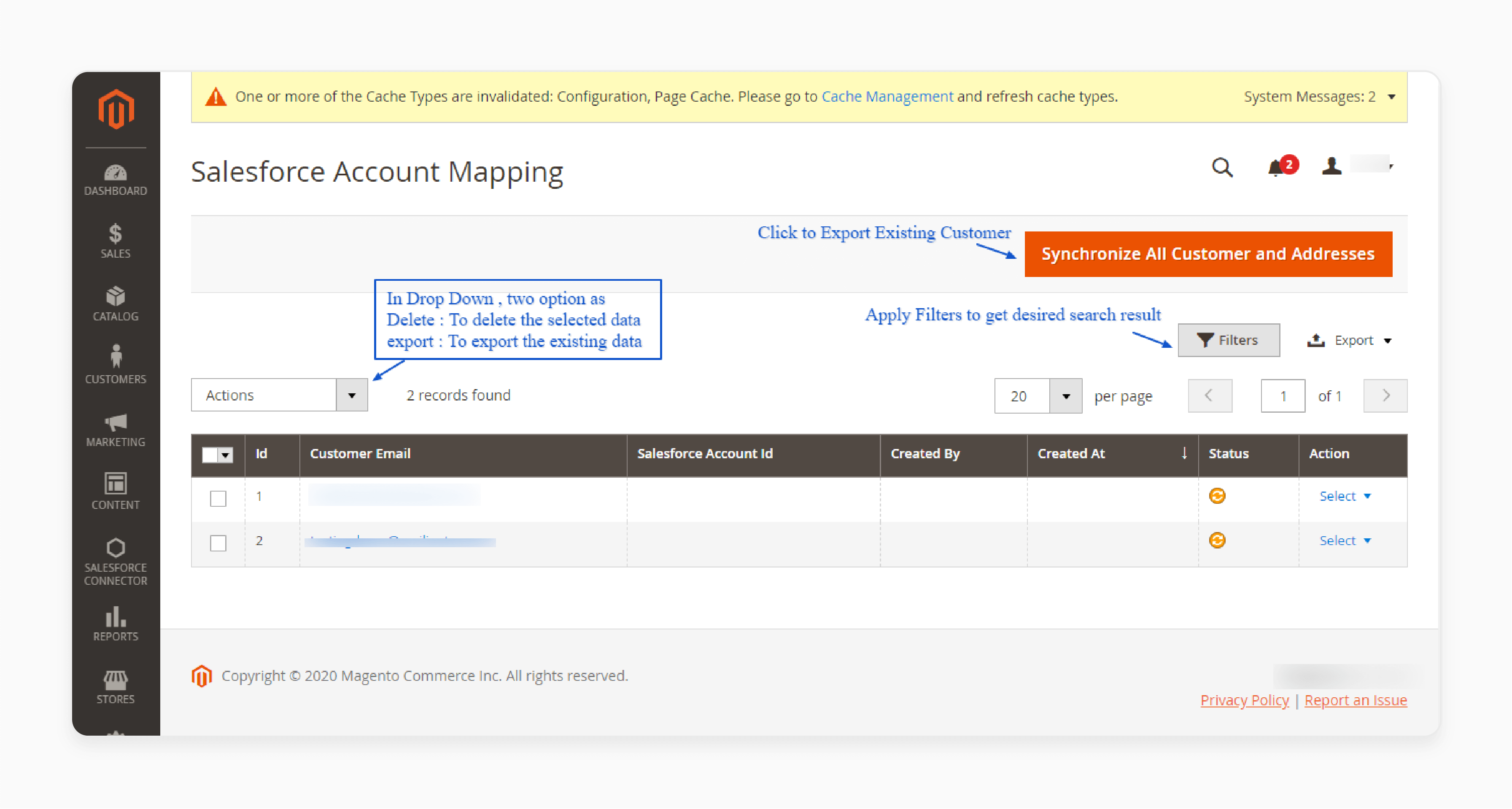Click the Magento logo in footer

click(201, 676)
